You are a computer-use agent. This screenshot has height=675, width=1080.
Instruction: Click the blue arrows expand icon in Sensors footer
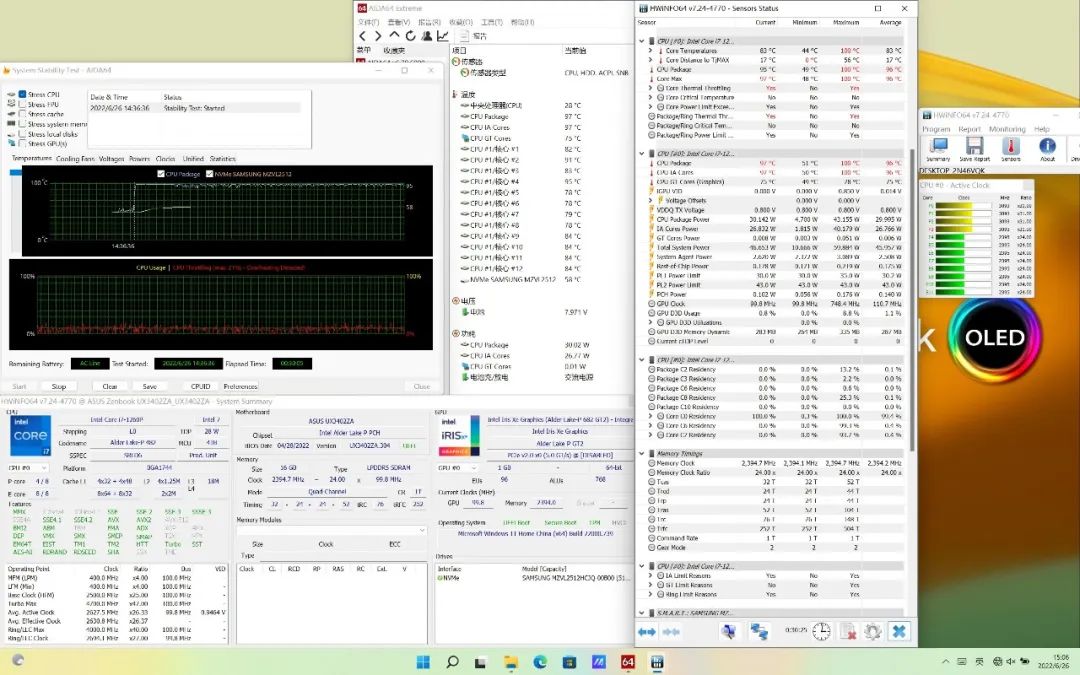coord(647,631)
